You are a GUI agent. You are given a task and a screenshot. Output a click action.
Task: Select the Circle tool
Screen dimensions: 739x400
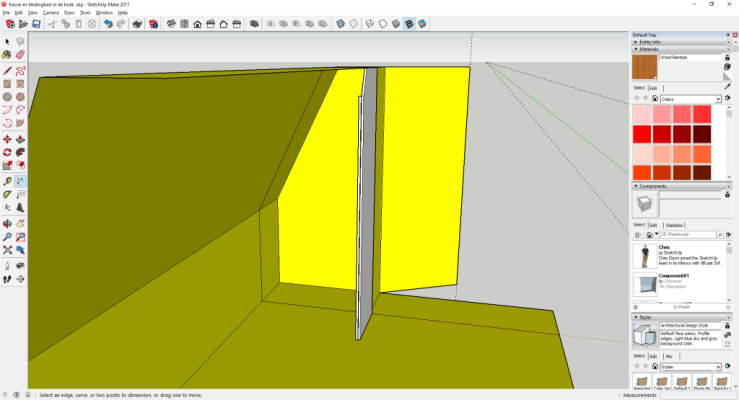(x=8, y=97)
